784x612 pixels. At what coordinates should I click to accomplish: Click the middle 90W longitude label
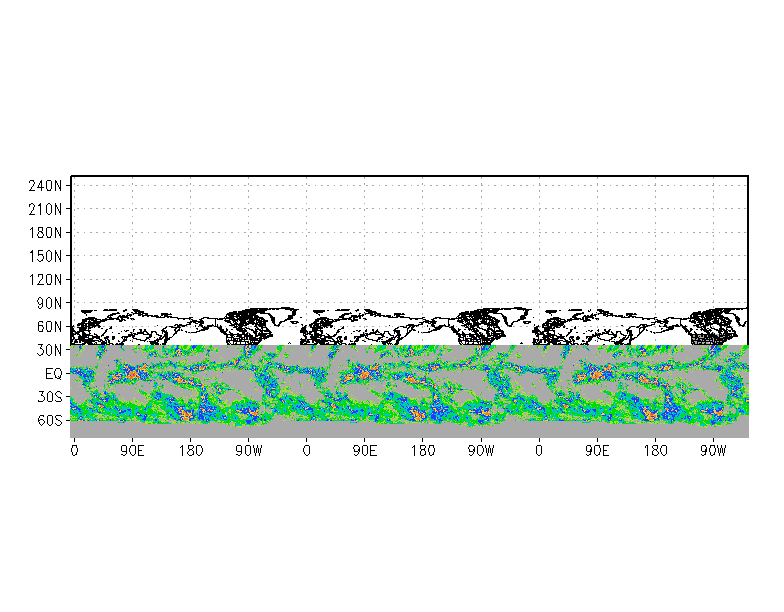tap(480, 451)
